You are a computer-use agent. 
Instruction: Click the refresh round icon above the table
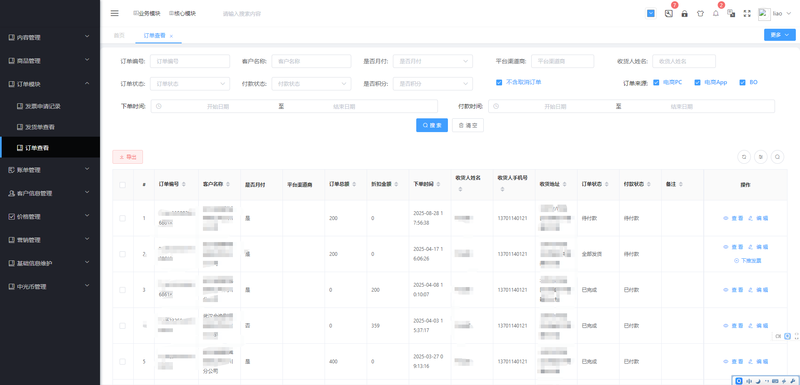coord(744,157)
